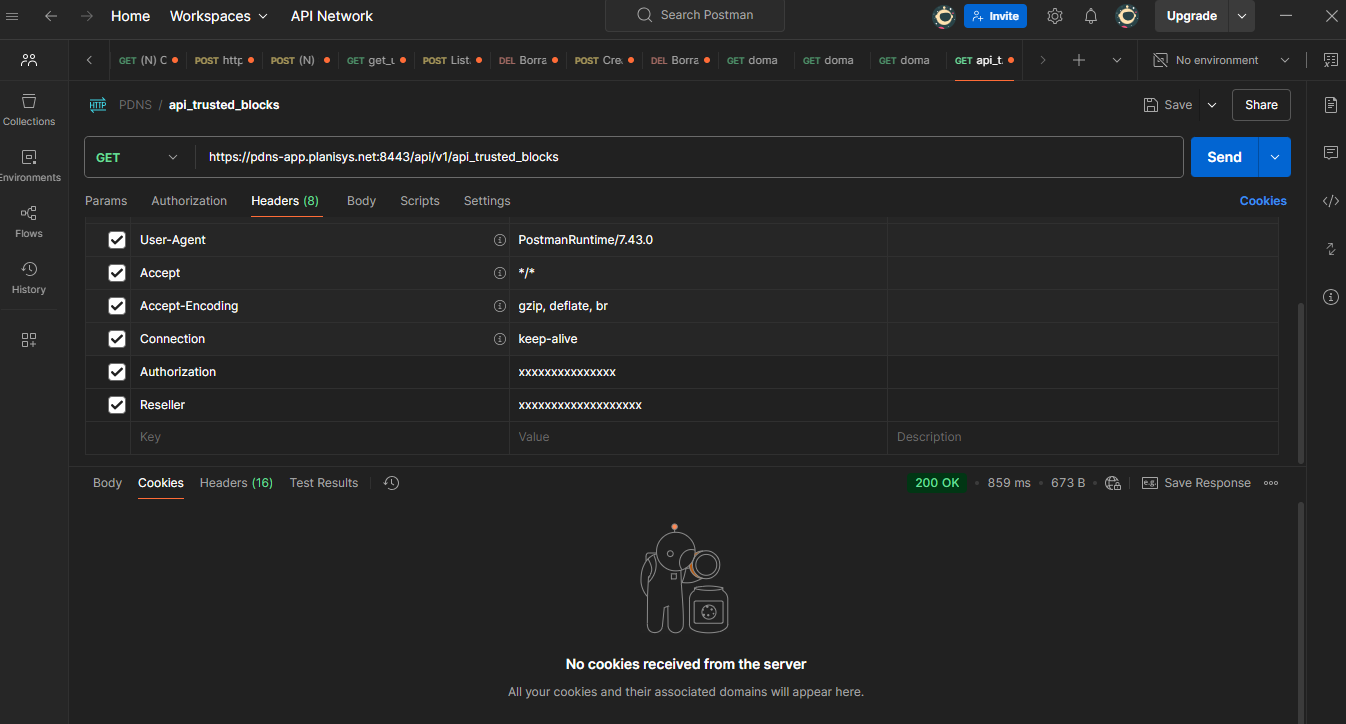Open API Network
Viewport: 1346px width, 724px height.
332,16
